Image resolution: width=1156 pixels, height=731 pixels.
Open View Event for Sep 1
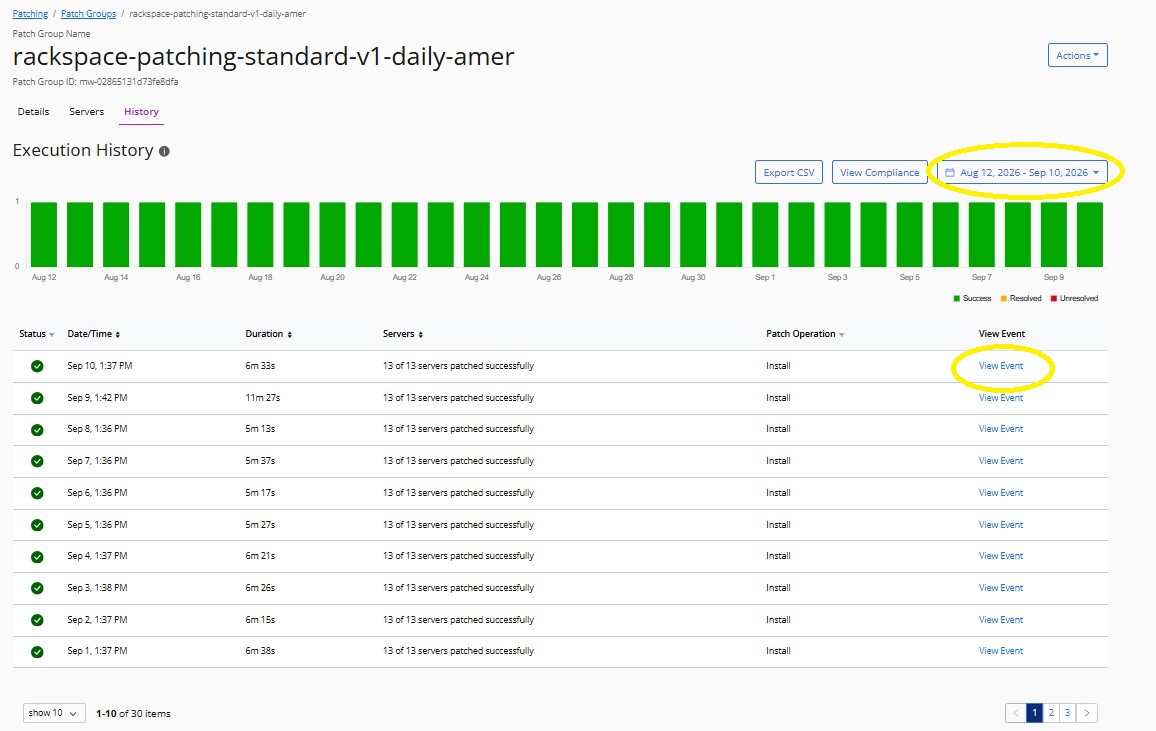[1000, 651]
